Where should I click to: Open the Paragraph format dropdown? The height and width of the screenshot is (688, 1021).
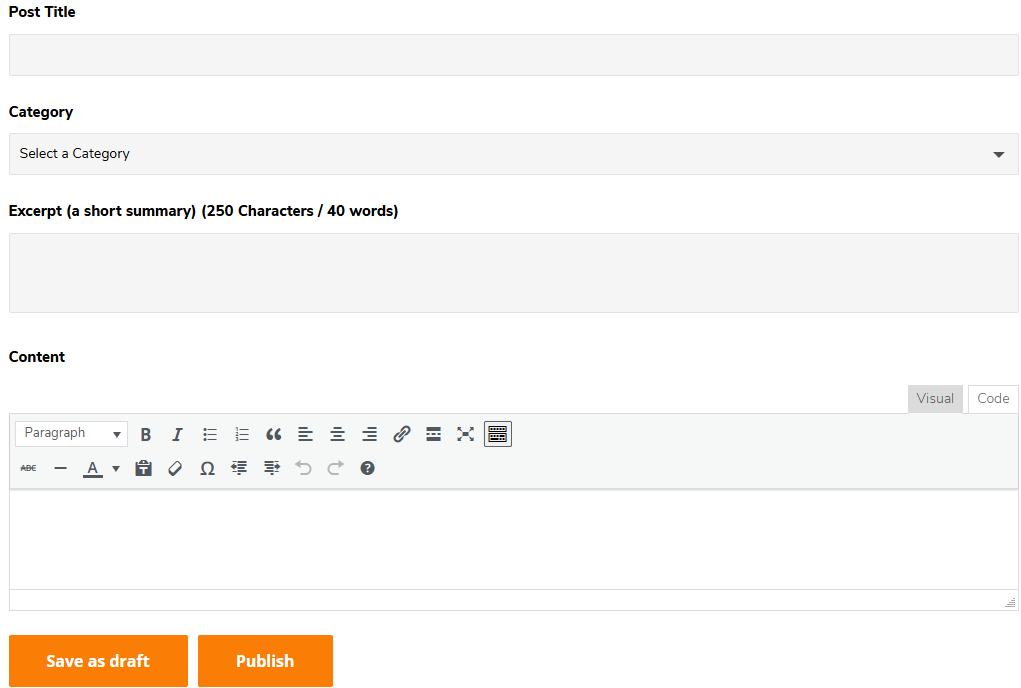(72, 434)
